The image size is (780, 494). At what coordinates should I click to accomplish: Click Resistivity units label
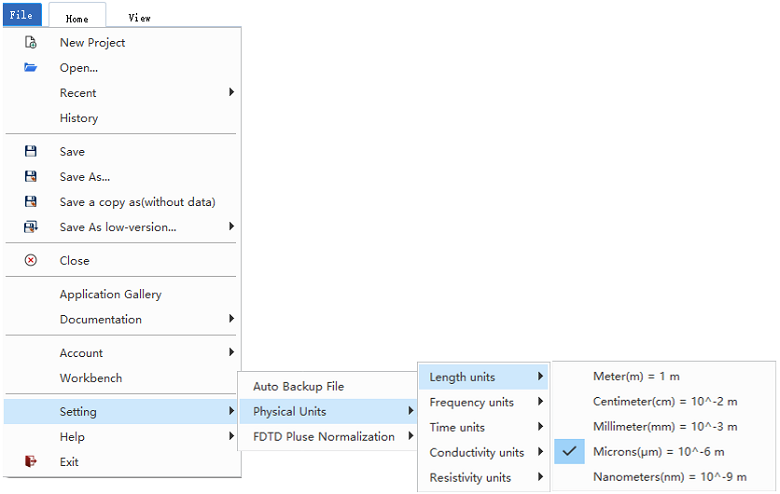(x=470, y=478)
